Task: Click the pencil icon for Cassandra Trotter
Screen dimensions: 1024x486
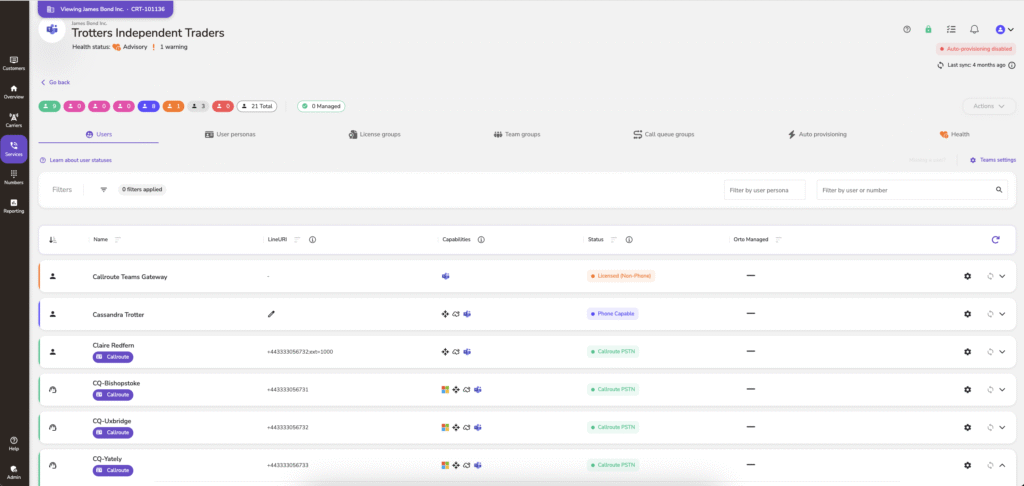Action: click(271, 314)
